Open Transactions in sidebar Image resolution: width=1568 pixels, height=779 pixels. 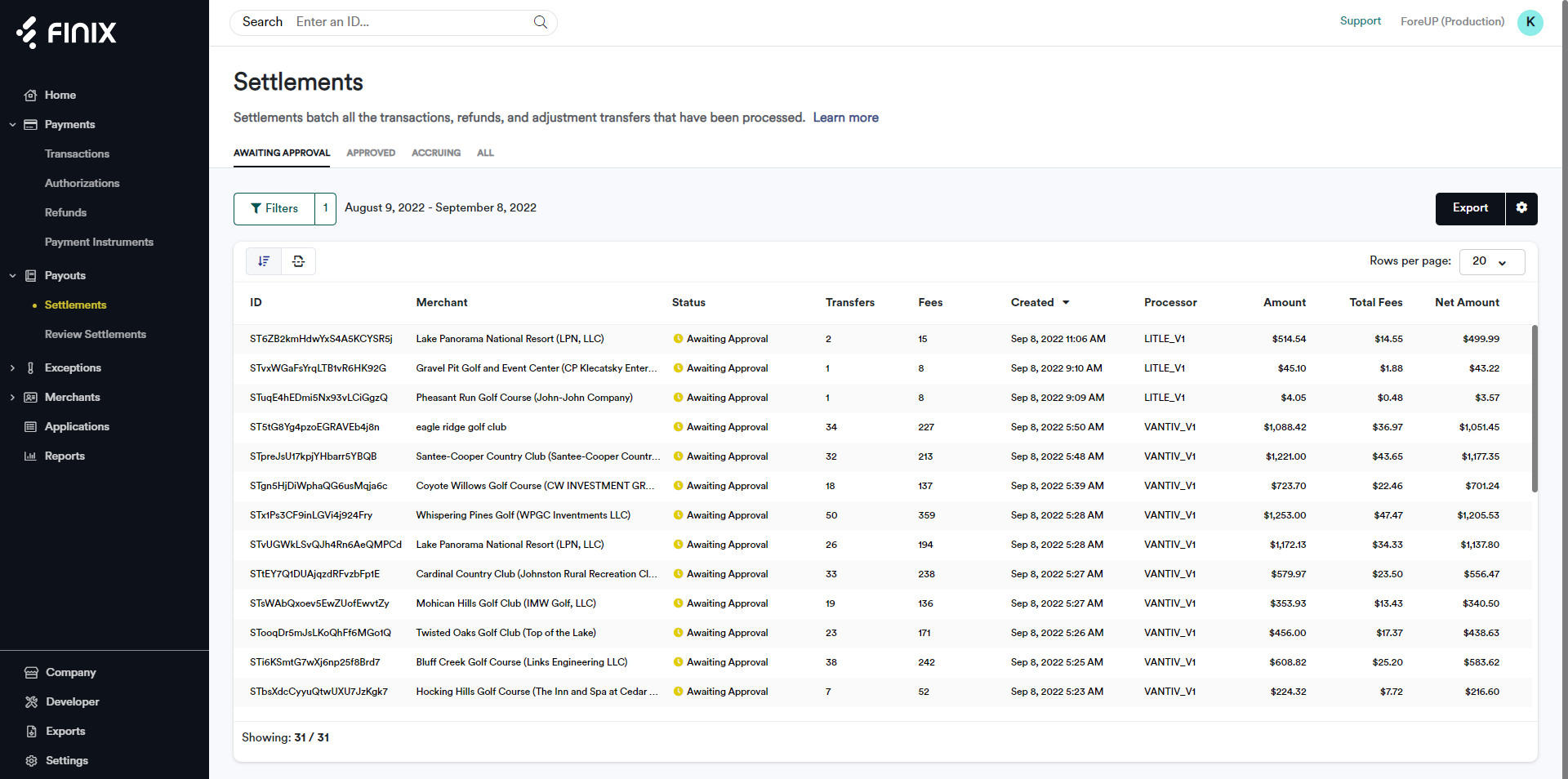[x=77, y=154]
